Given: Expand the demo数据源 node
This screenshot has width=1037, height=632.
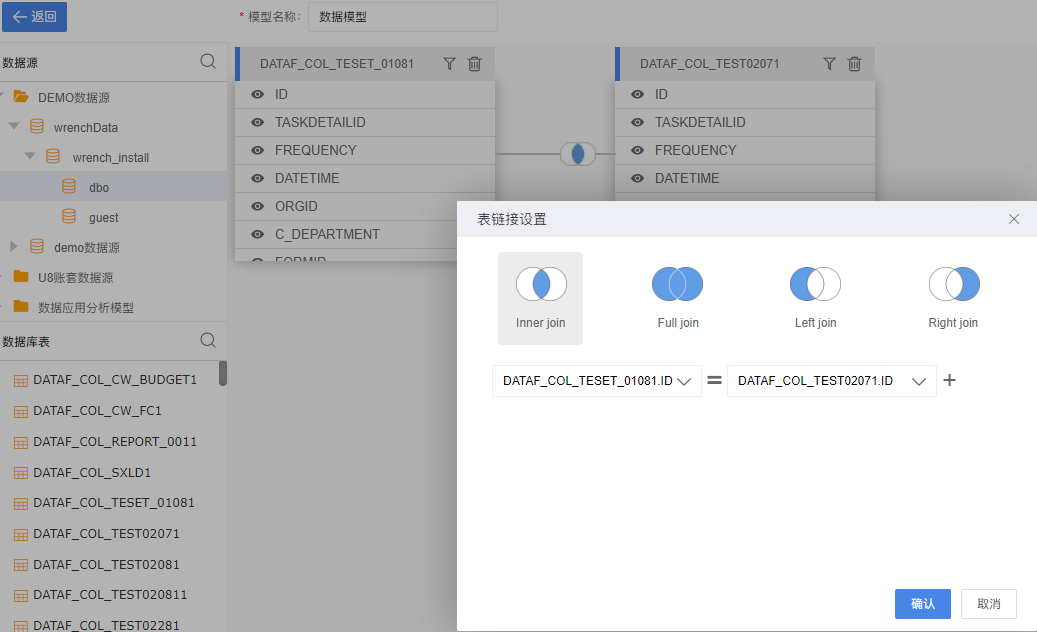Looking at the screenshot, I should (13, 246).
